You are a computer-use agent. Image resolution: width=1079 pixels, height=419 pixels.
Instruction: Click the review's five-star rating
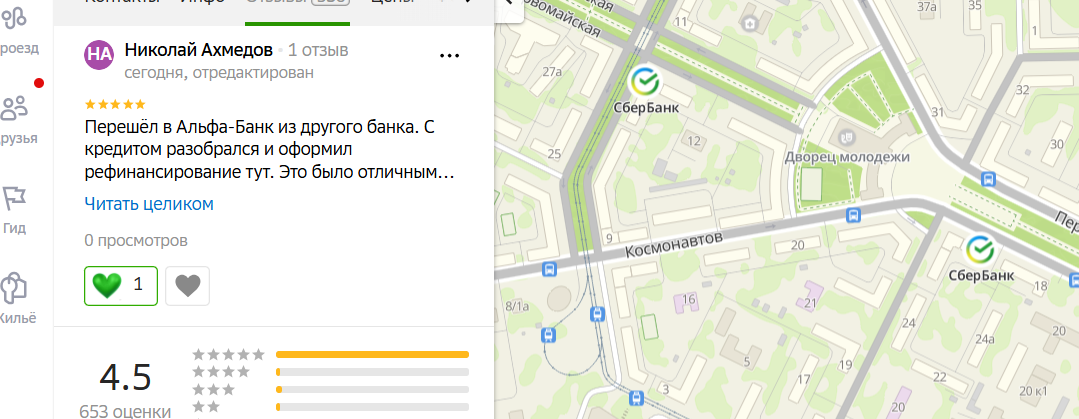115,105
